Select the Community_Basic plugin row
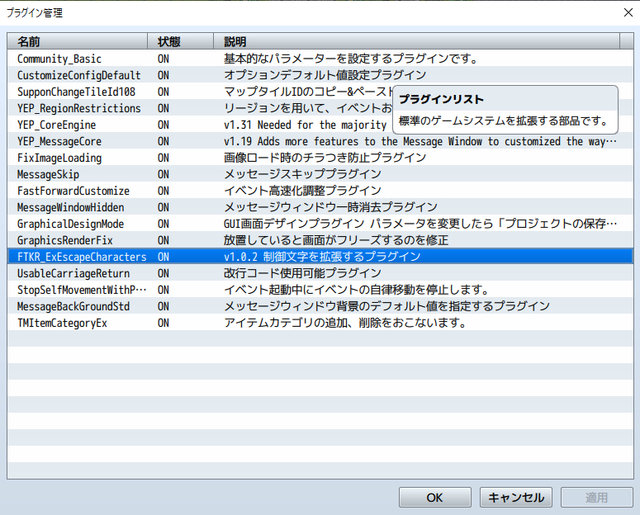The width and height of the screenshot is (640, 515). [320, 59]
